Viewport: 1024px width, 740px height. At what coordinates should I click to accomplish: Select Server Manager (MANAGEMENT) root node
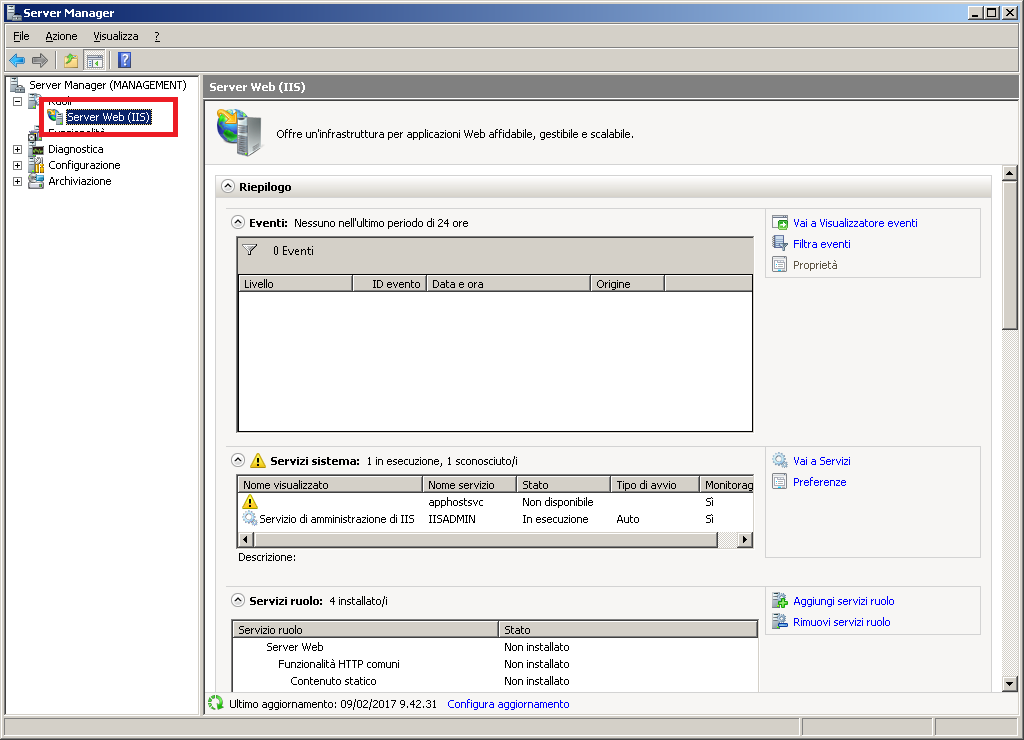point(108,85)
